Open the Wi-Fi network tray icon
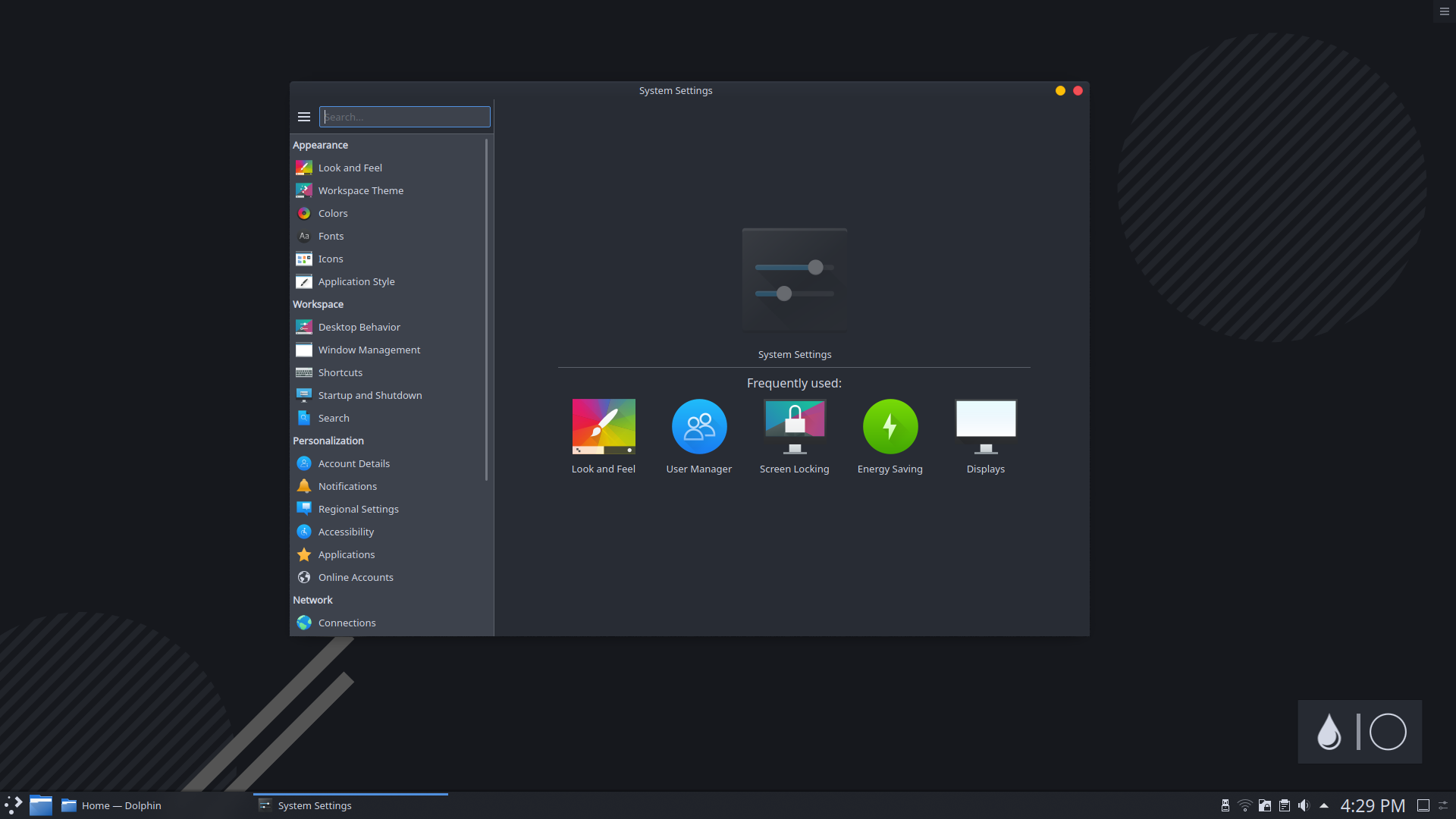The height and width of the screenshot is (819, 1456). pyautogui.click(x=1245, y=805)
